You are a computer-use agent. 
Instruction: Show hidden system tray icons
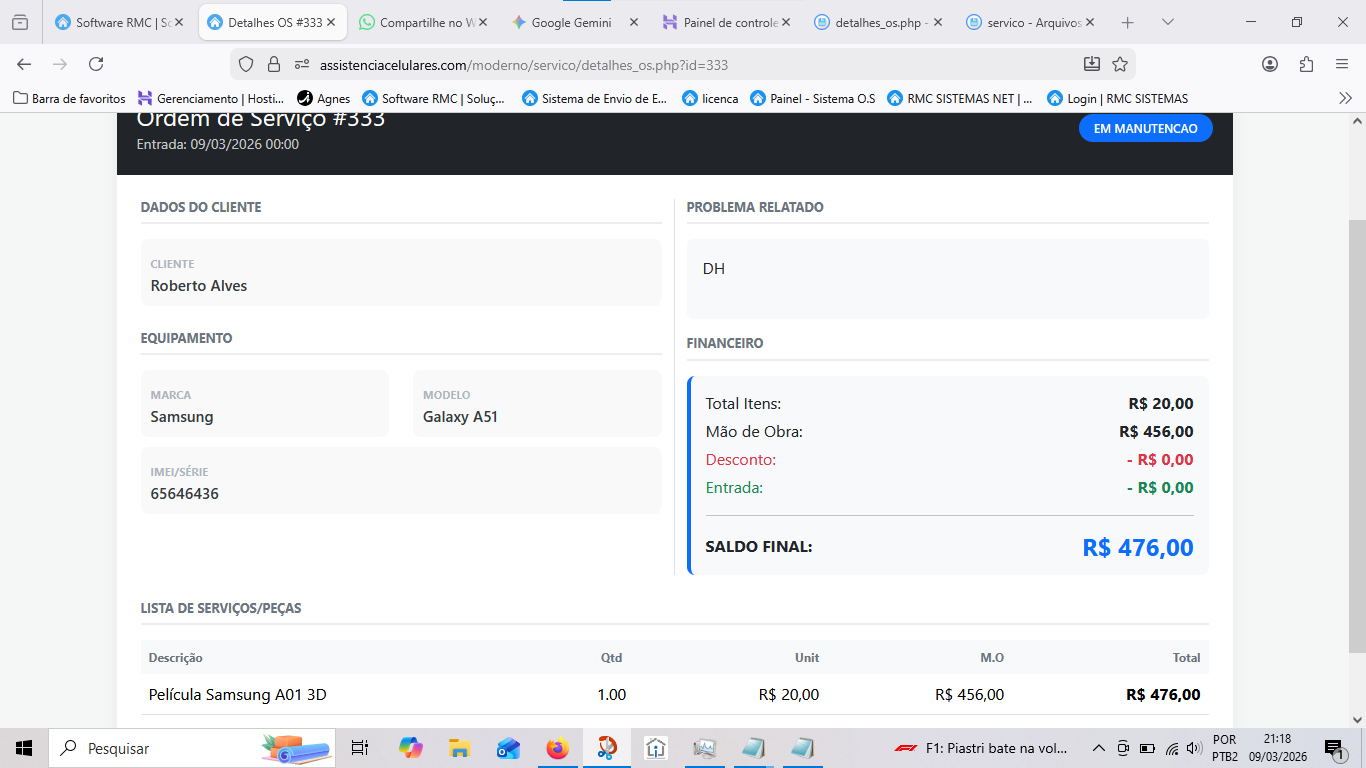pyautogui.click(x=1098, y=748)
